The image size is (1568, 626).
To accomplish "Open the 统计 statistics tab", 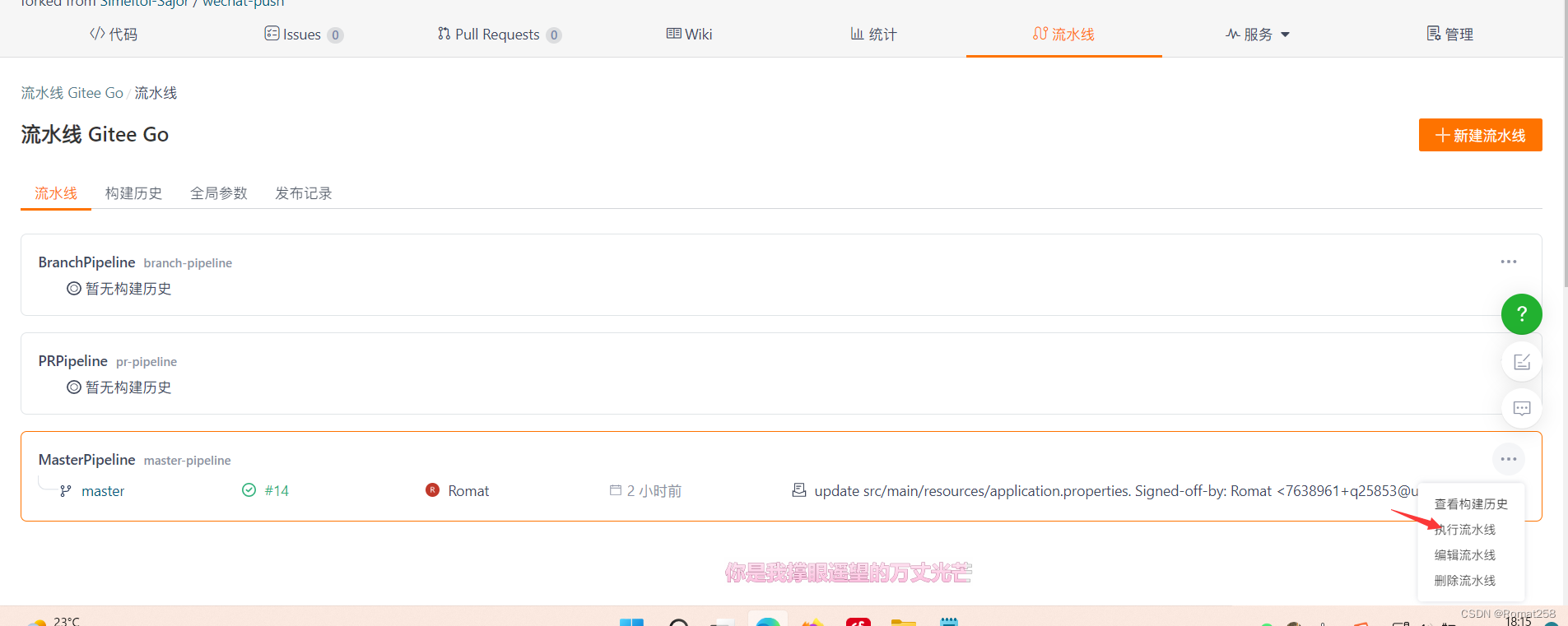I will click(x=873, y=34).
